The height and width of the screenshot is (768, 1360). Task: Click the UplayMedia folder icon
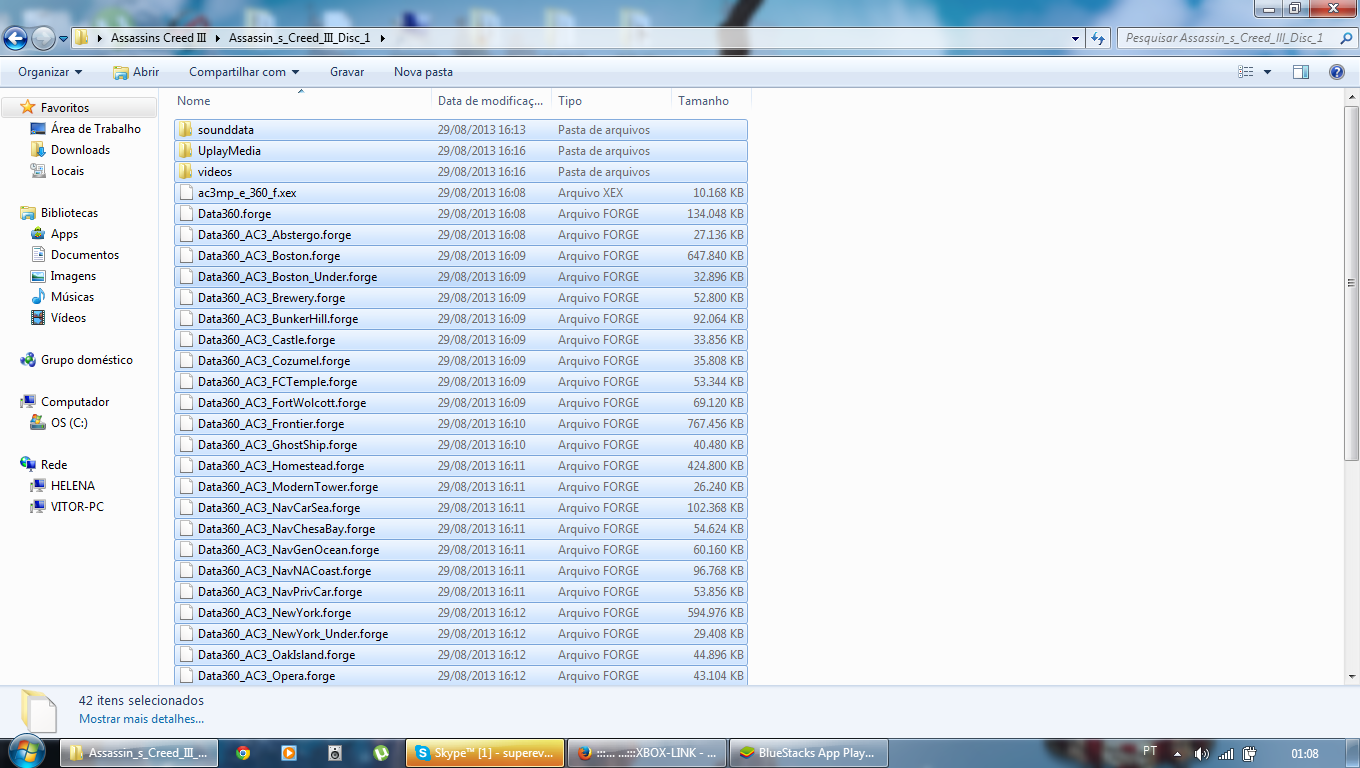click(185, 151)
